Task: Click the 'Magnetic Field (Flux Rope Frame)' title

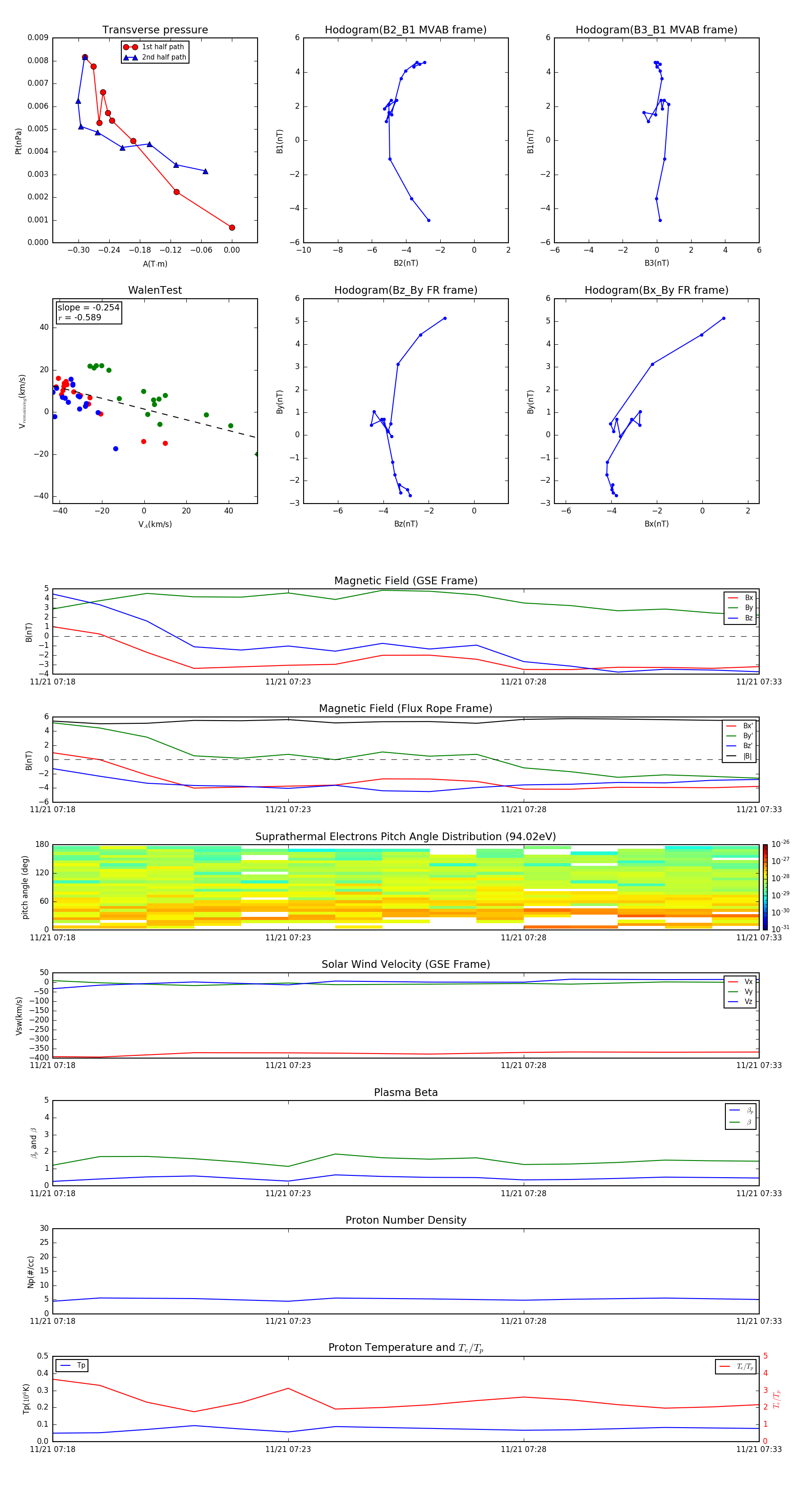Action: tap(406, 709)
